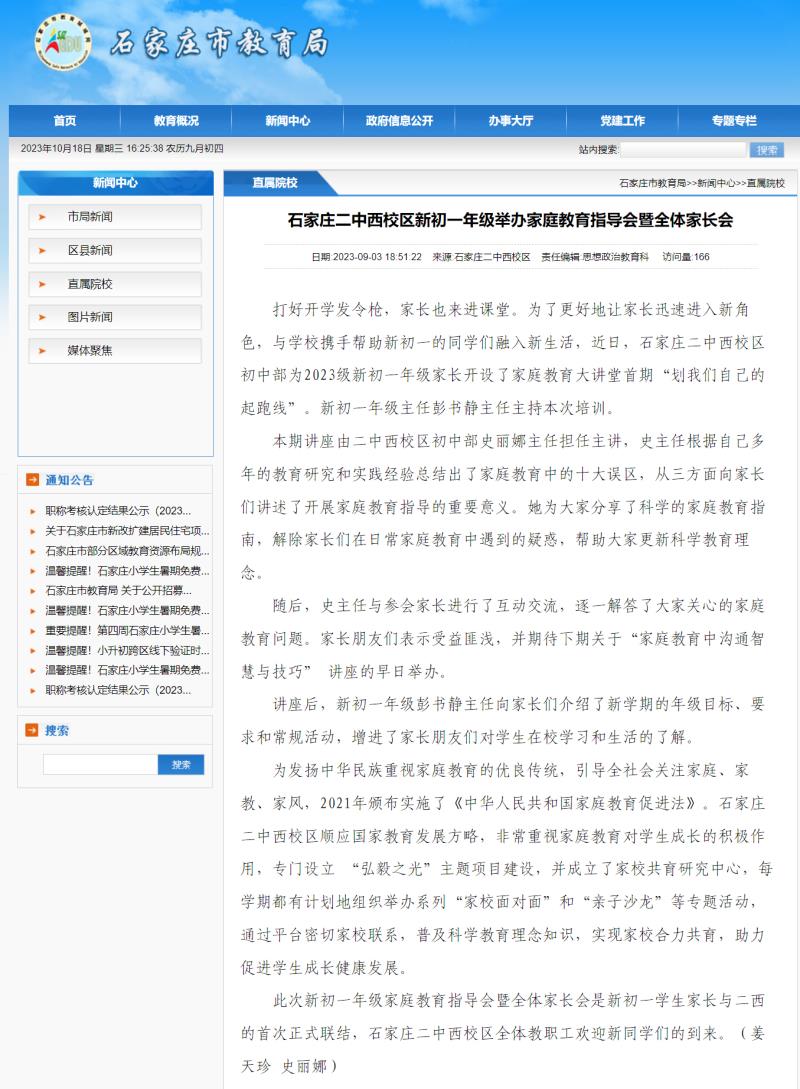Focus the top 站内搜索 input field
Viewport: 800px width, 1089px height.
pos(683,150)
